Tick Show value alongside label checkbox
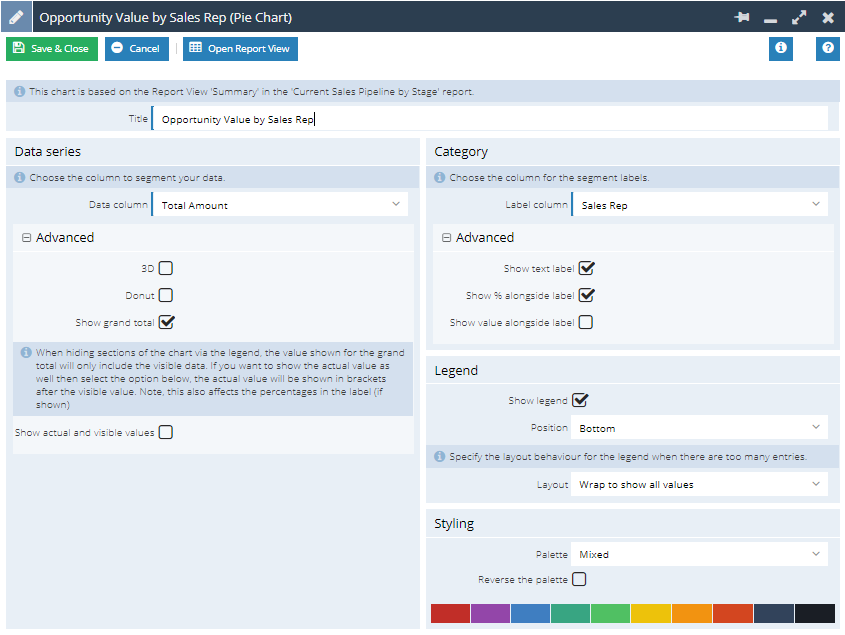 586,322
